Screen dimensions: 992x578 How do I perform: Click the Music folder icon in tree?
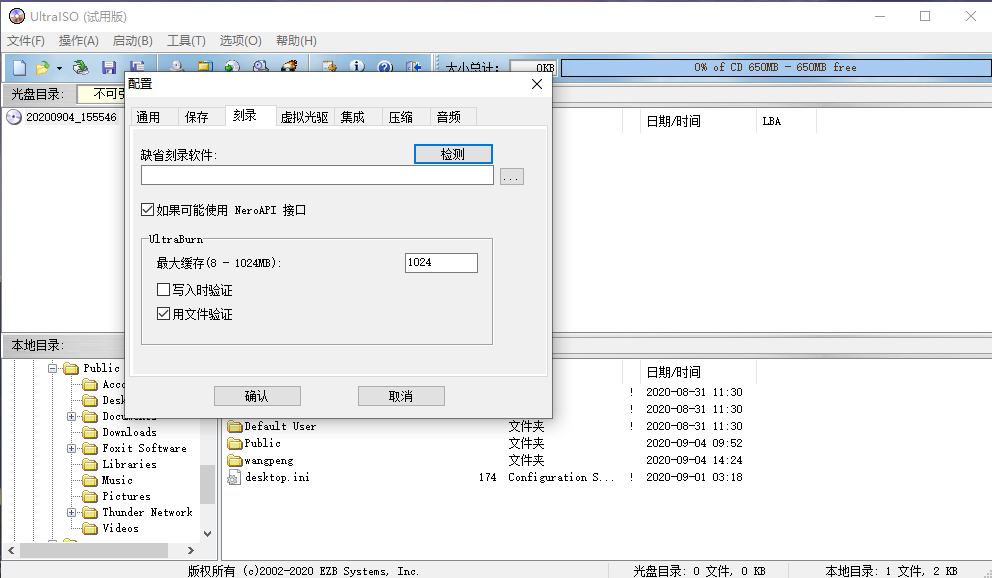[90, 481]
